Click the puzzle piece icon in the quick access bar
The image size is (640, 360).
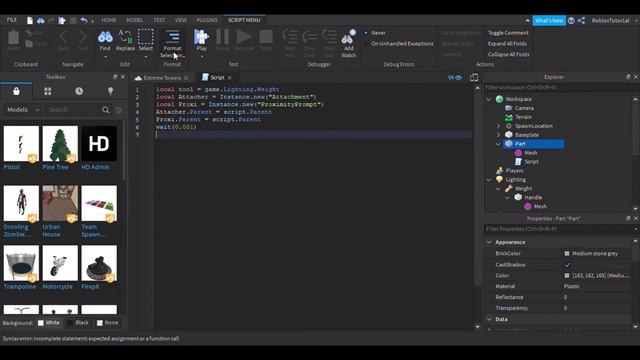pos(62,20)
